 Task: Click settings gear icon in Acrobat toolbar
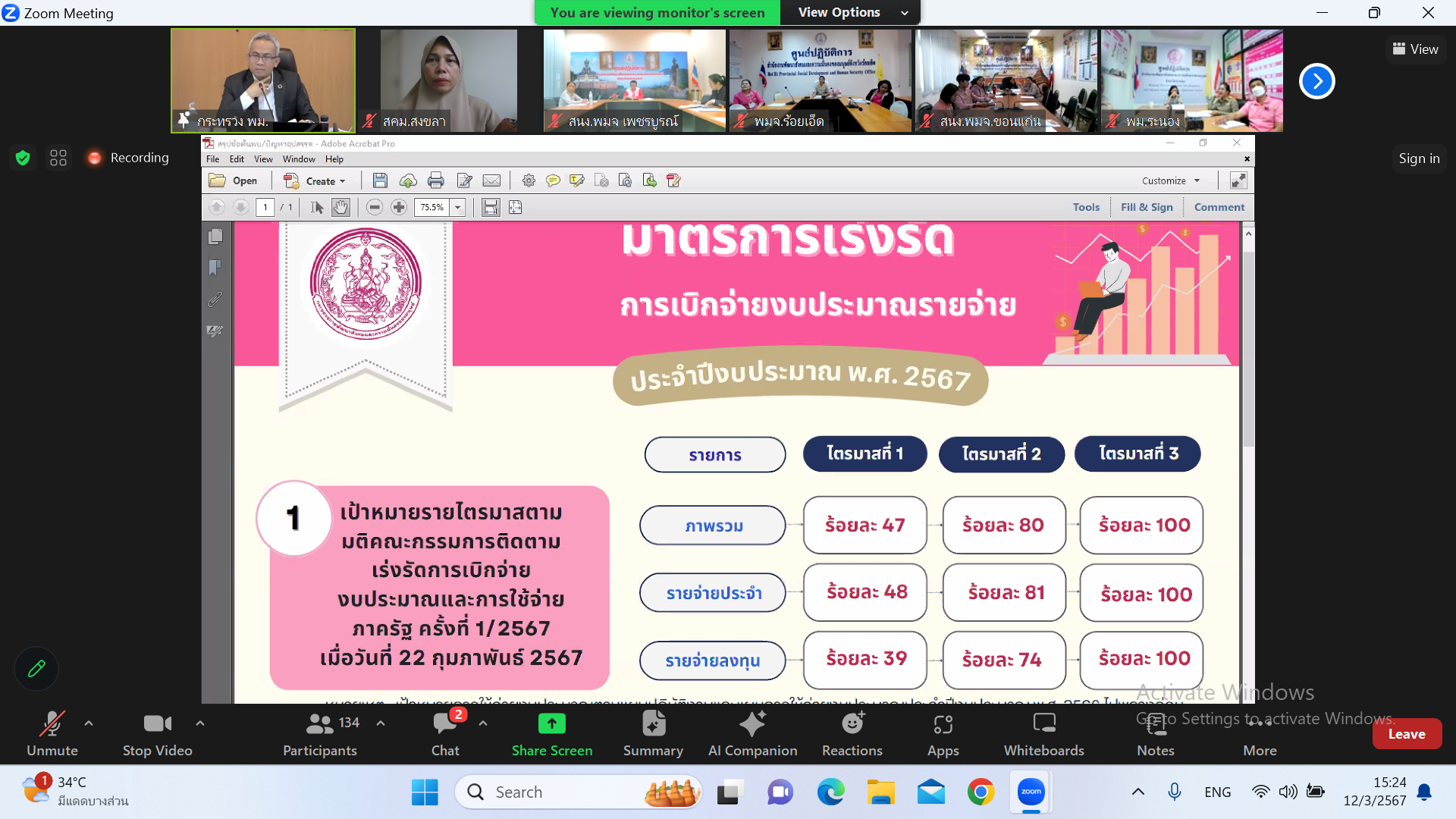(x=529, y=180)
